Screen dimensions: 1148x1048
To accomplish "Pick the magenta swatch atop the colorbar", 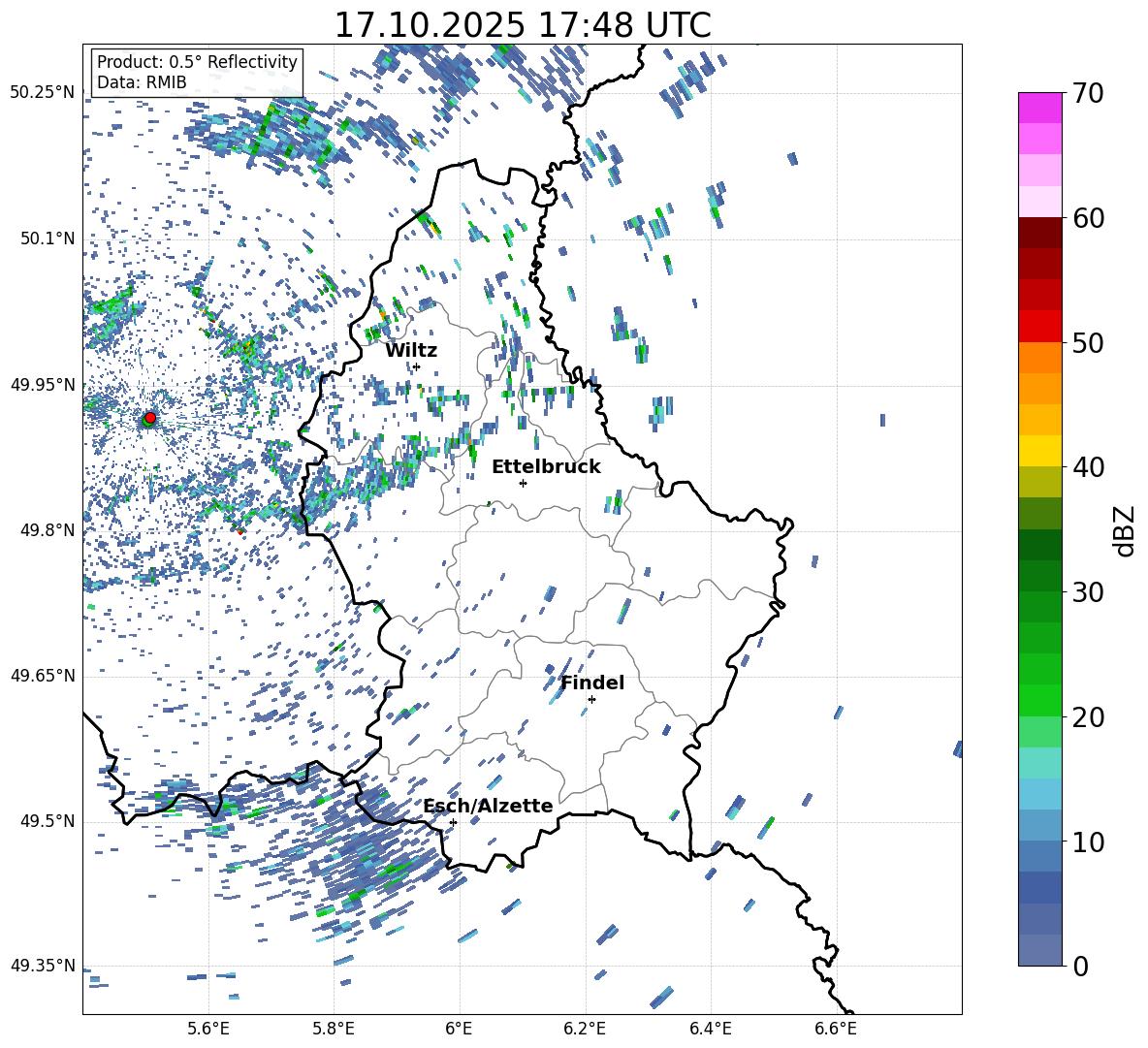I will click(1040, 108).
